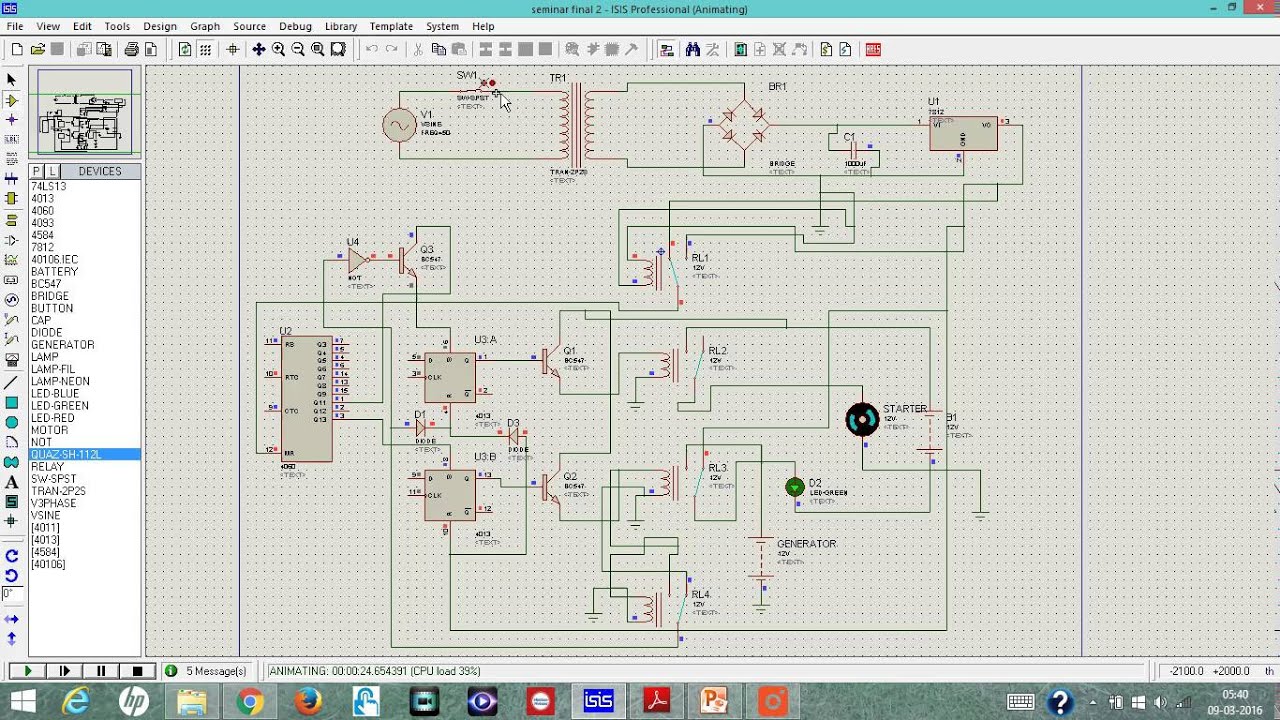Viewport: 1280px width, 720px height.
Task: Choose Text script mode
Action: (12, 160)
